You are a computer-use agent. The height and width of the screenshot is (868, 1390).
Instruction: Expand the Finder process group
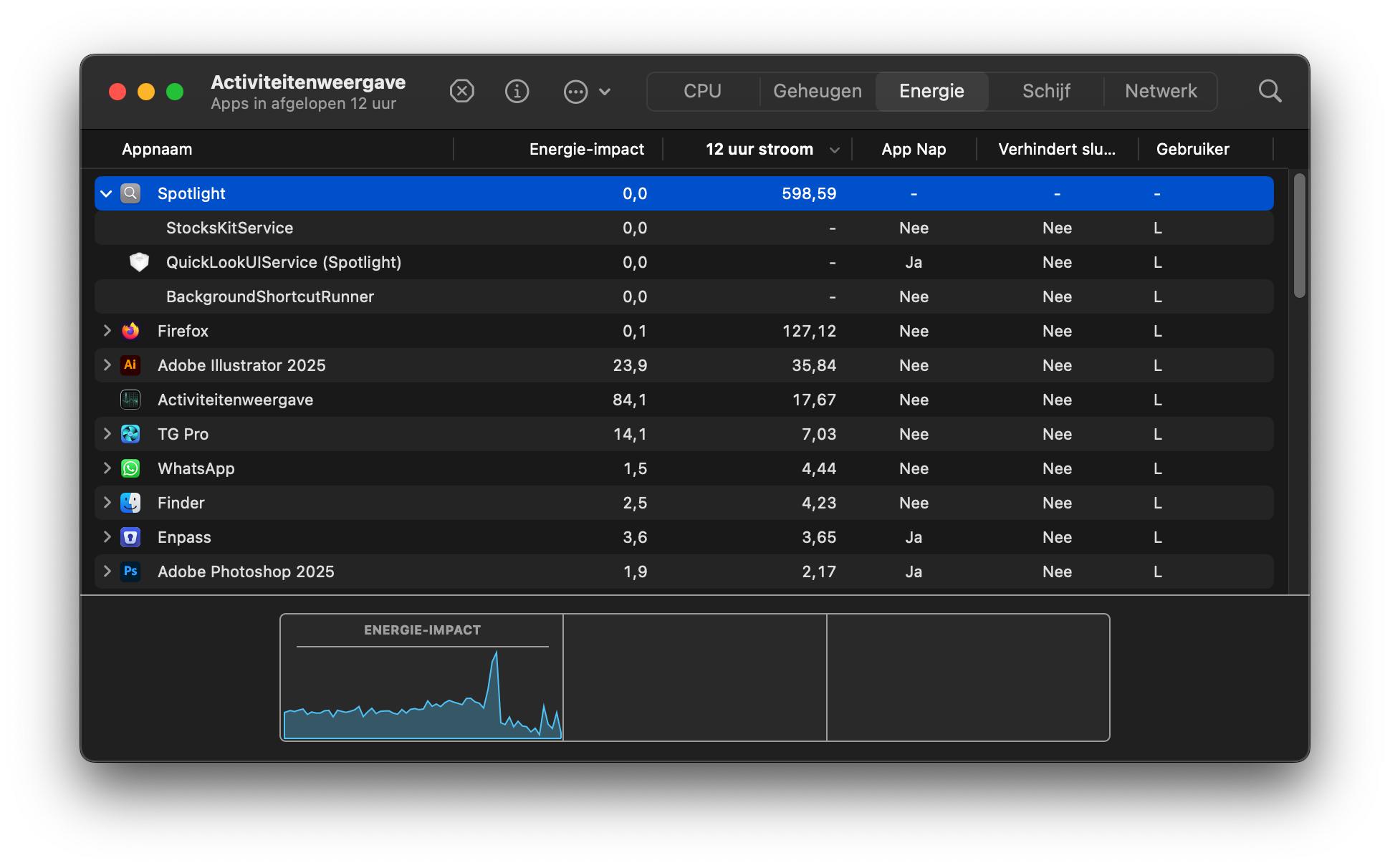(x=107, y=503)
